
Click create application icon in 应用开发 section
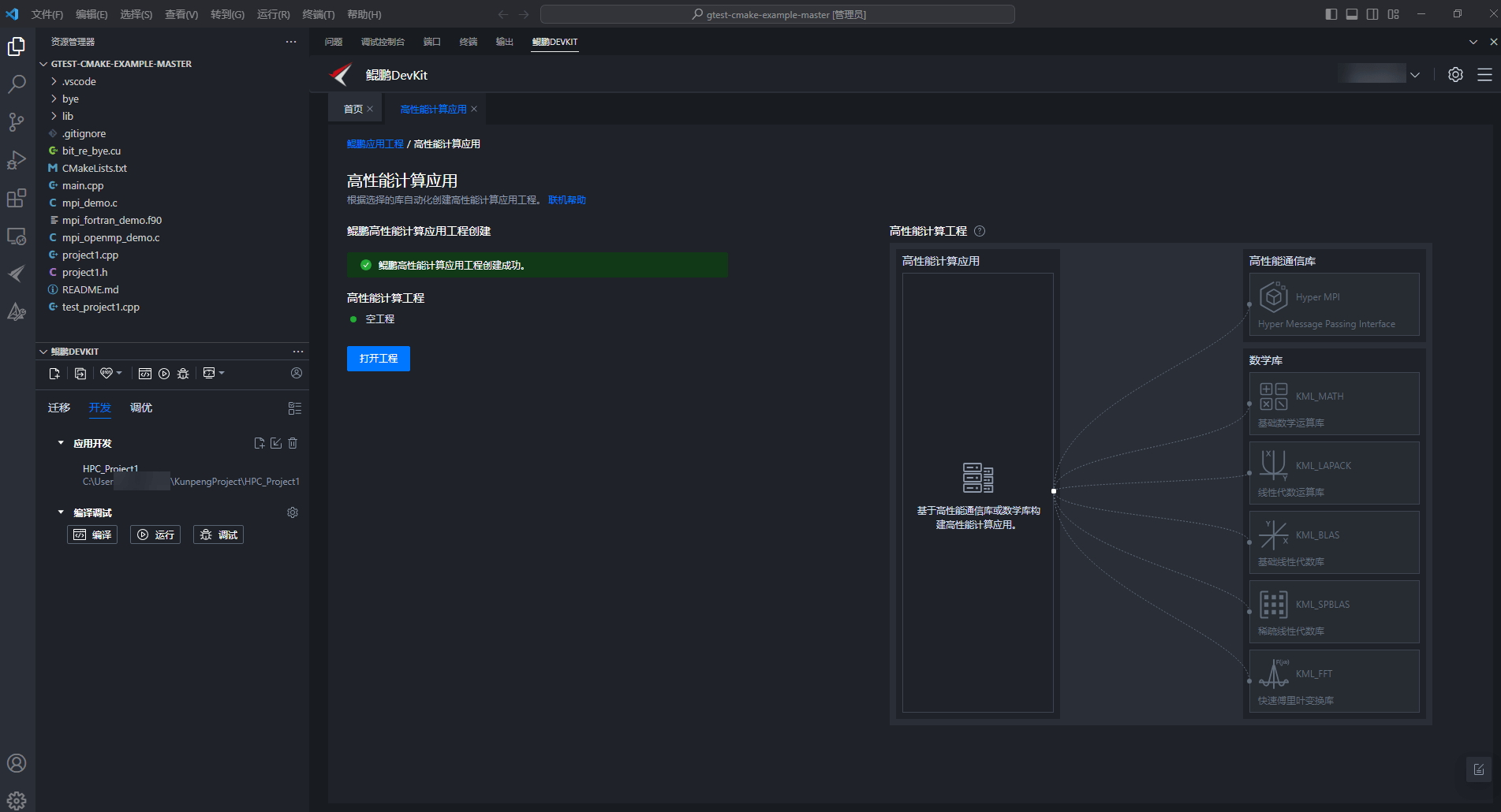click(260, 443)
